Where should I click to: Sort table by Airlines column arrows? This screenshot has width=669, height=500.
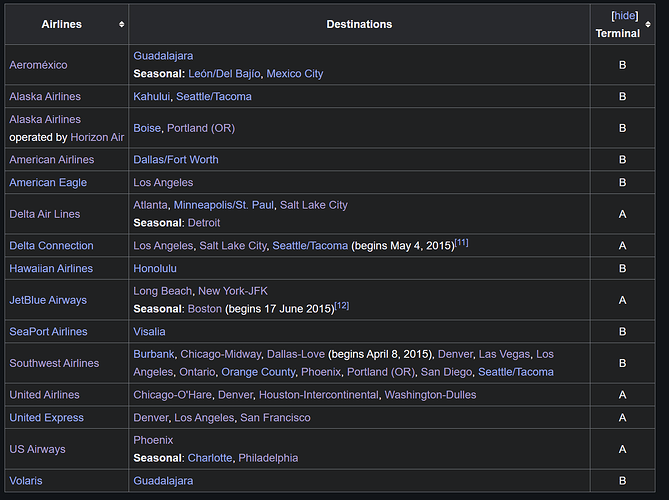tap(122, 24)
